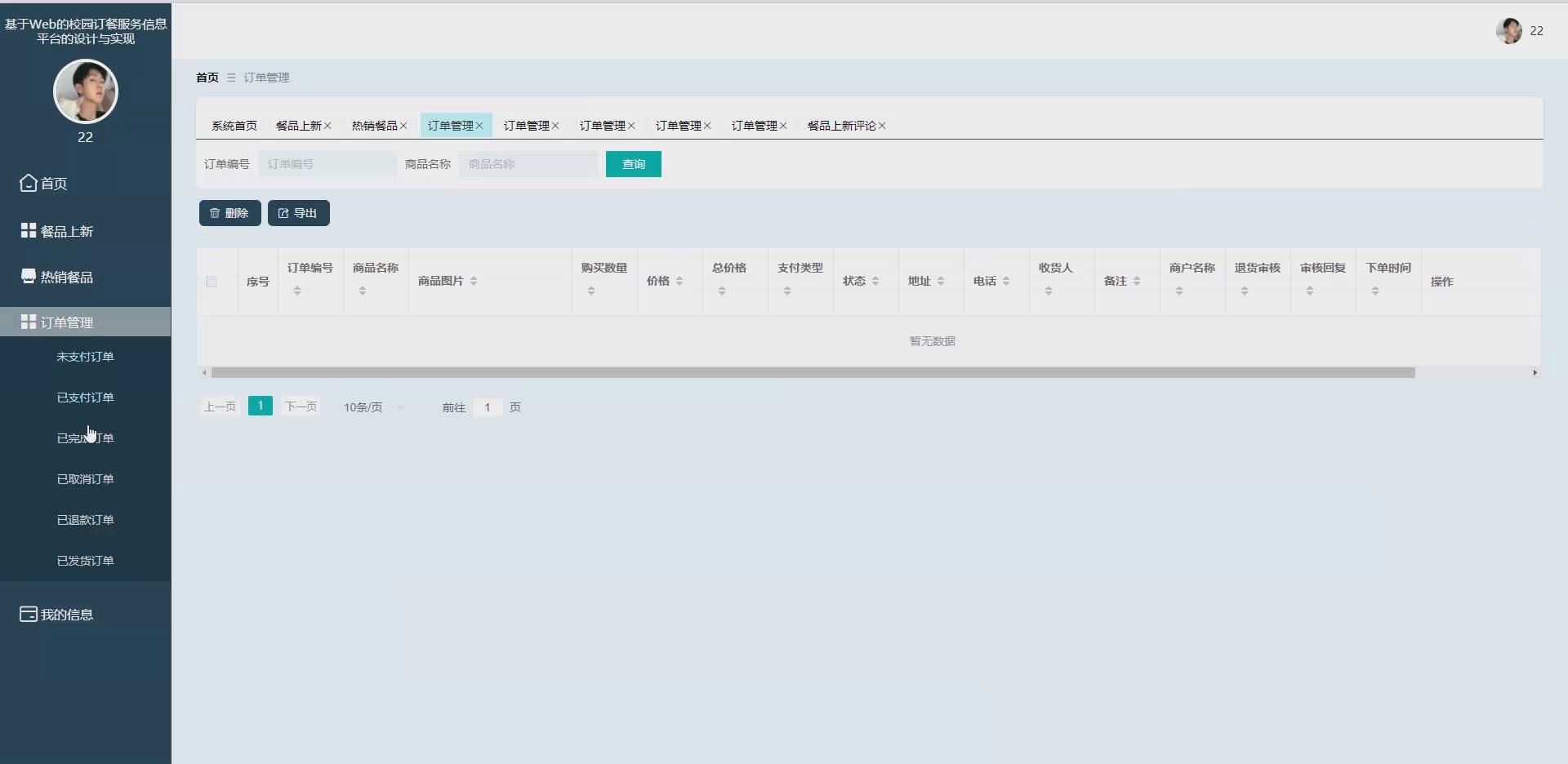This screenshot has height=764, width=1568.
Task: Click the 订单编号 input field
Action: tap(326, 163)
